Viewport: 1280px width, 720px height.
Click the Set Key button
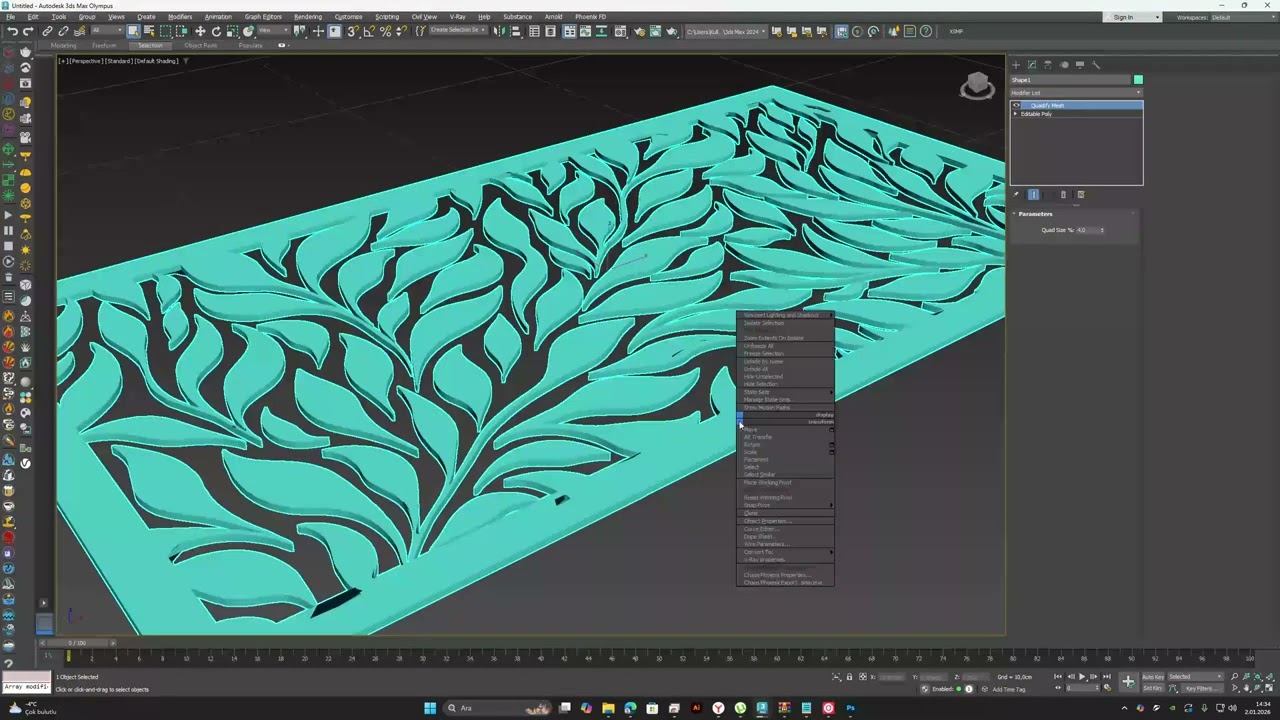pyautogui.click(x=1153, y=688)
